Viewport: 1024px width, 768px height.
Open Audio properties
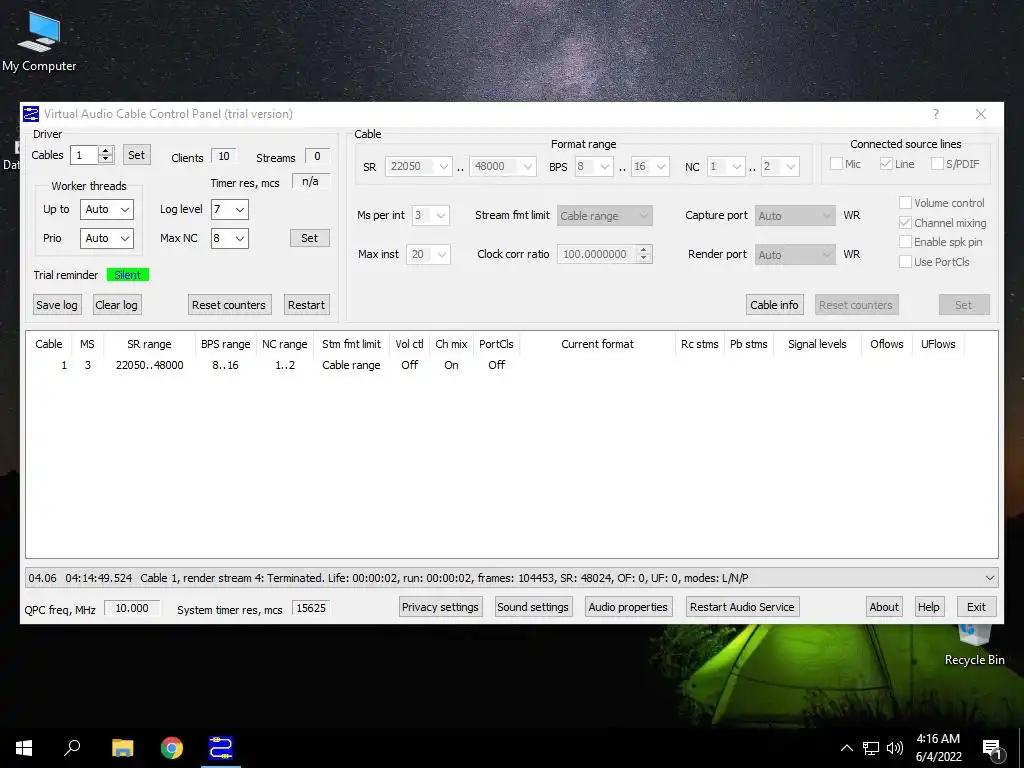point(628,607)
